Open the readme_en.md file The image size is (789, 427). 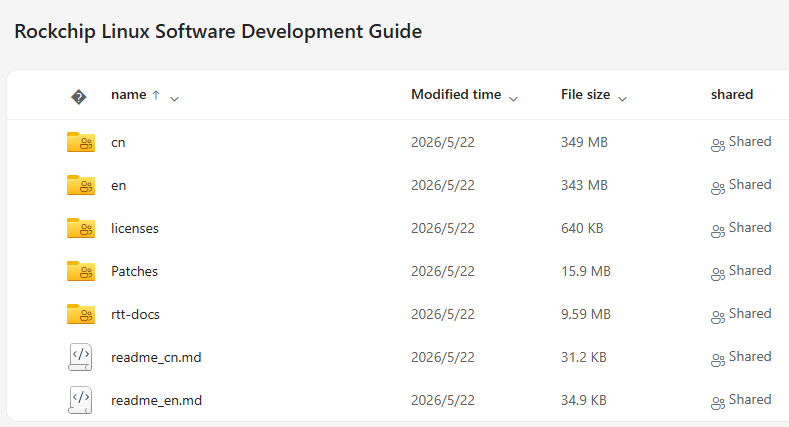(x=156, y=400)
